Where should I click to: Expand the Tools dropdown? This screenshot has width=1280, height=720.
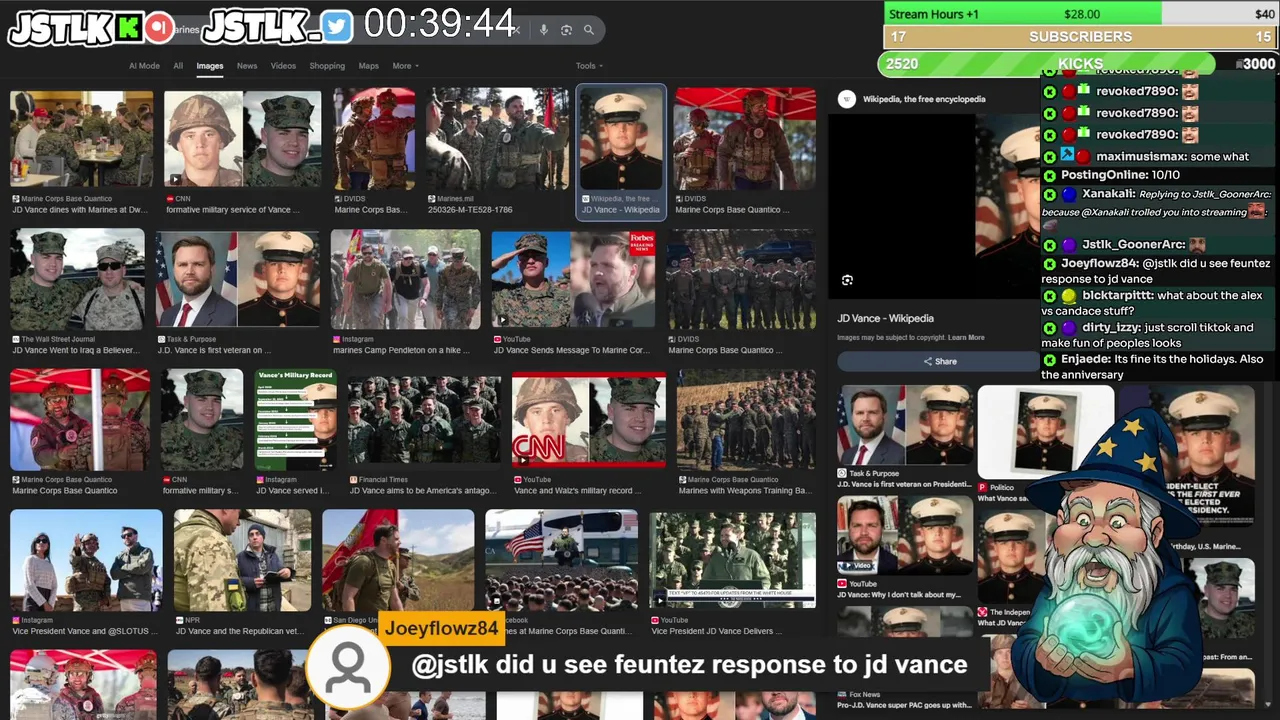pyautogui.click(x=589, y=66)
